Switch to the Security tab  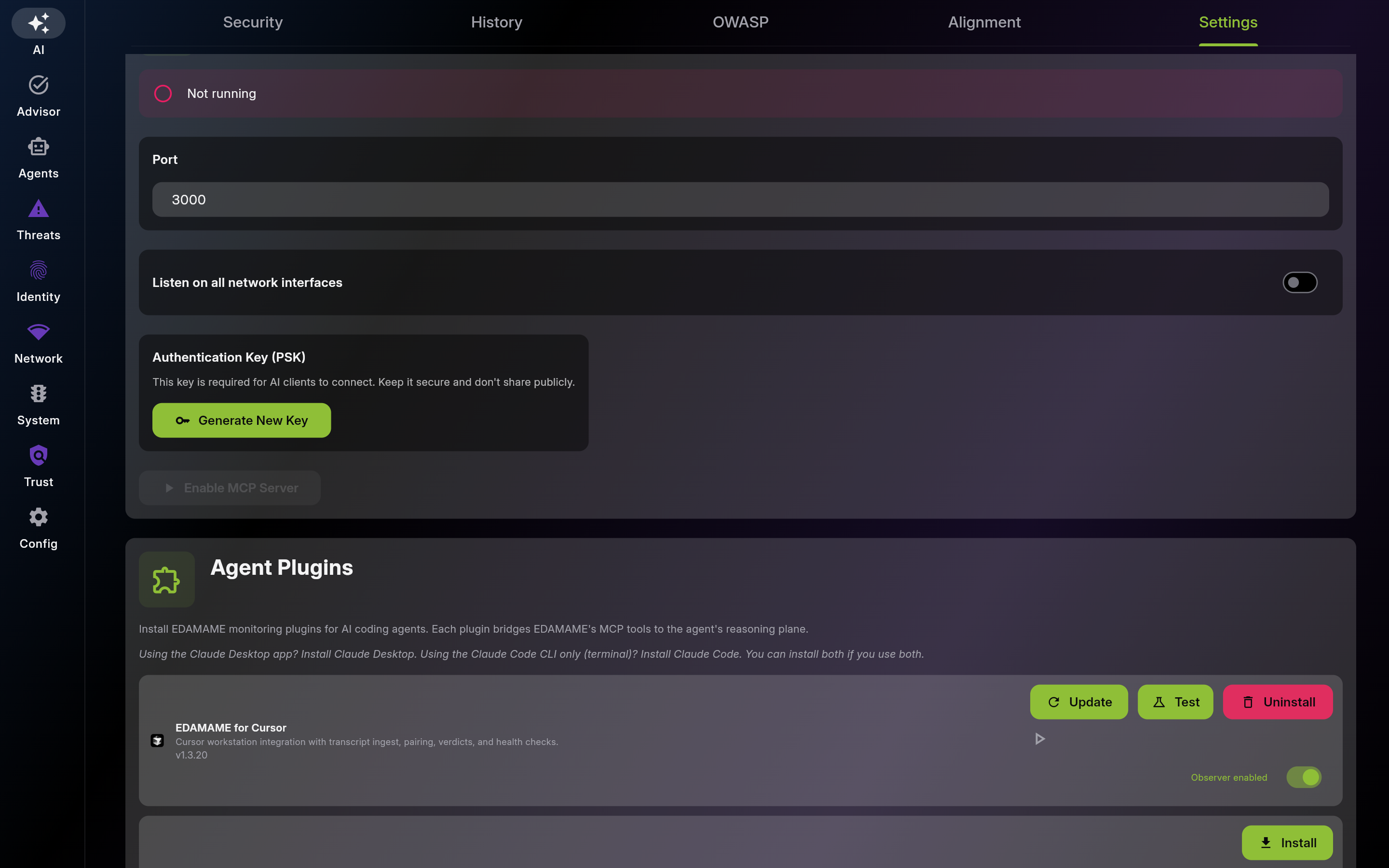[253, 22]
